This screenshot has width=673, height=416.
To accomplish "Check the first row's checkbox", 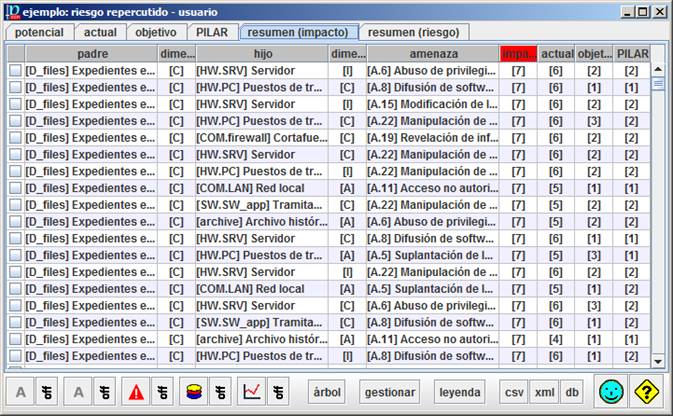I will (15, 71).
